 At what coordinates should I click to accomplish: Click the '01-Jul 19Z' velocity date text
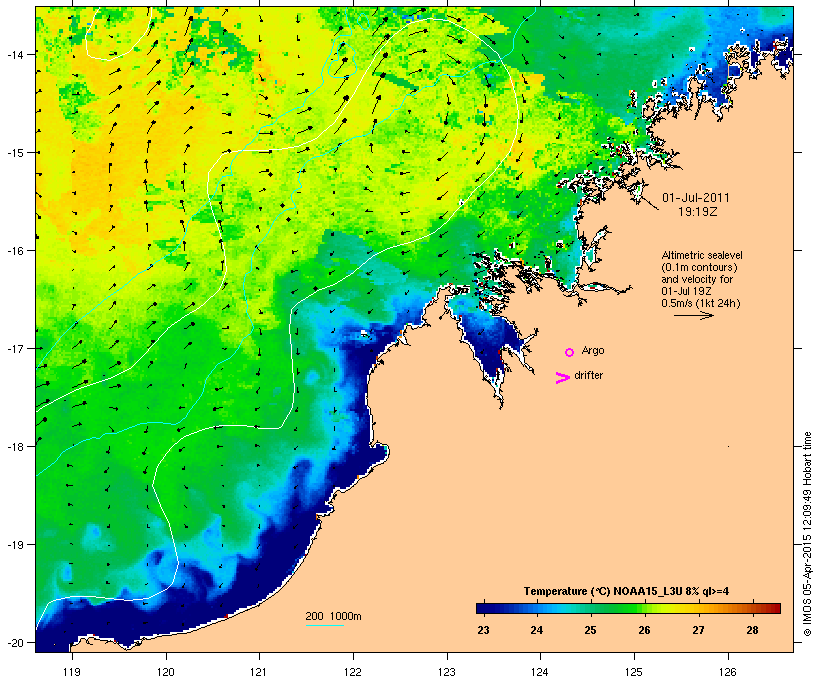click(686, 291)
